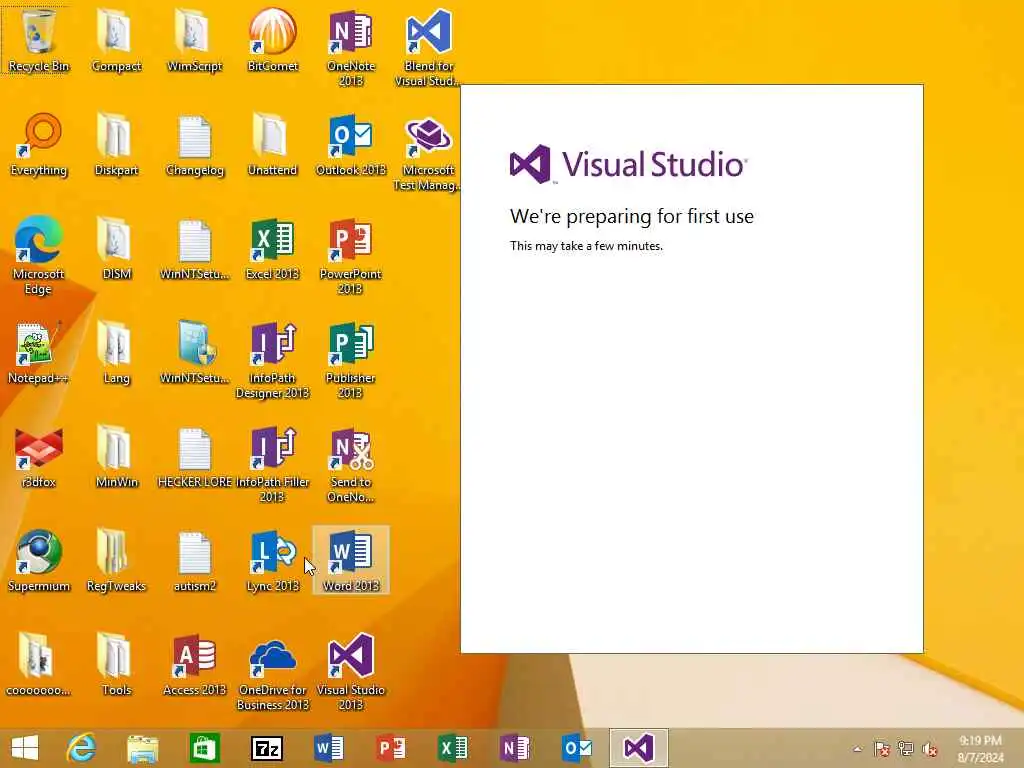Viewport: 1024px width, 768px height.
Task: Select Word 2013 desktop shortcut
Action: coord(351,560)
